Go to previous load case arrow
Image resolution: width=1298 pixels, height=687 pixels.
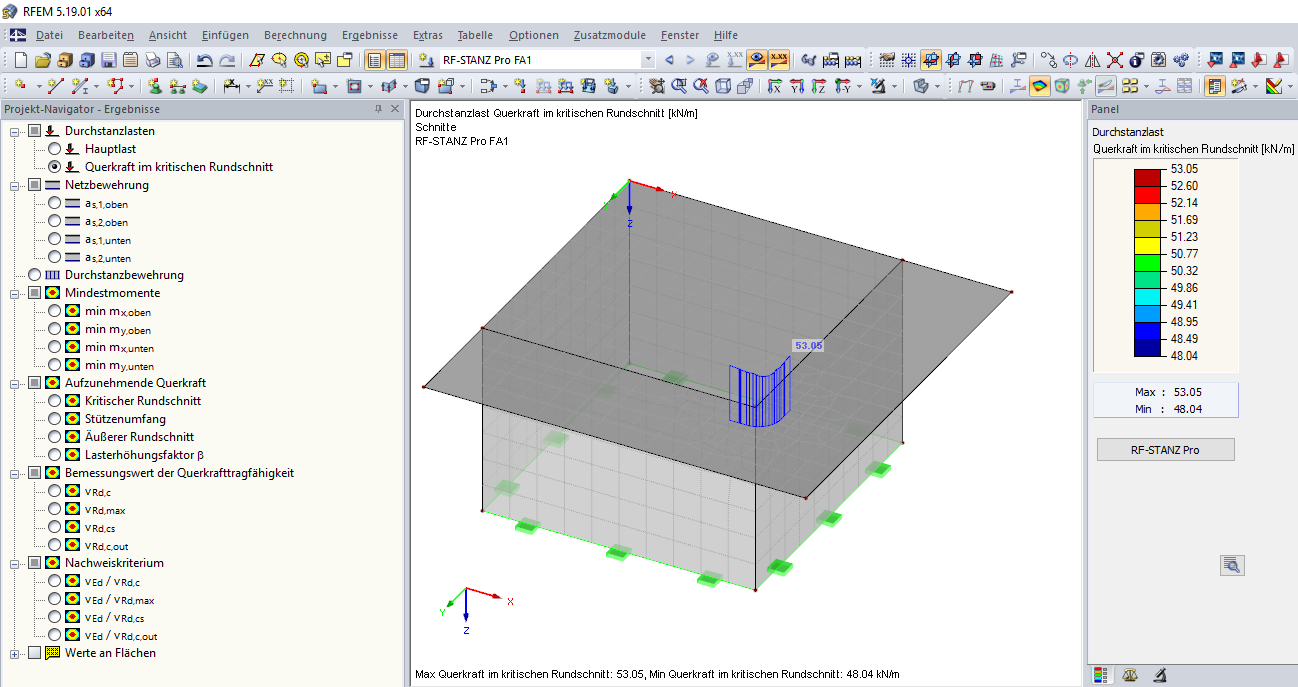669,60
